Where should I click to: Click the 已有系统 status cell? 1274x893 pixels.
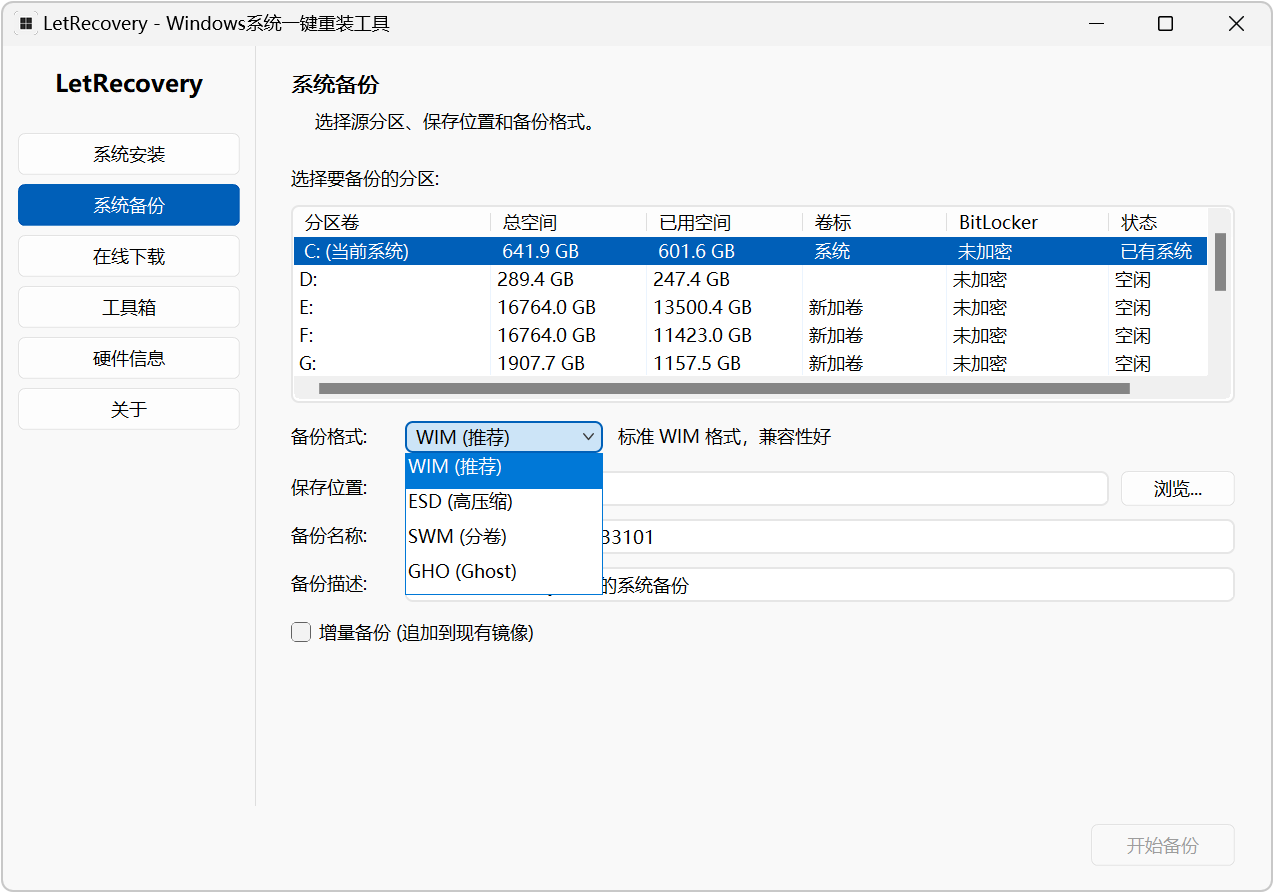tap(1156, 251)
